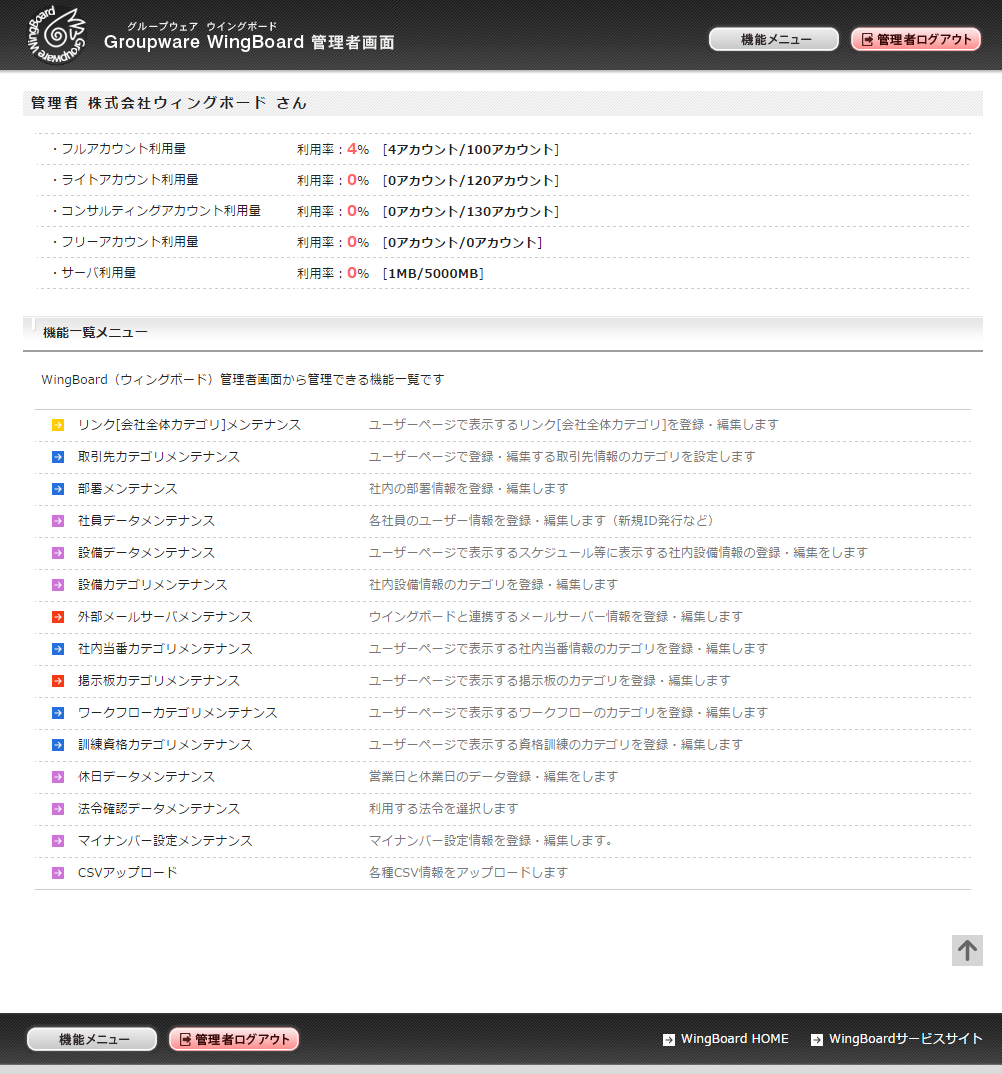1002x1074 pixels.
Task: Open 取引先カテゴリメンテナンス
Action: (x=159, y=458)
